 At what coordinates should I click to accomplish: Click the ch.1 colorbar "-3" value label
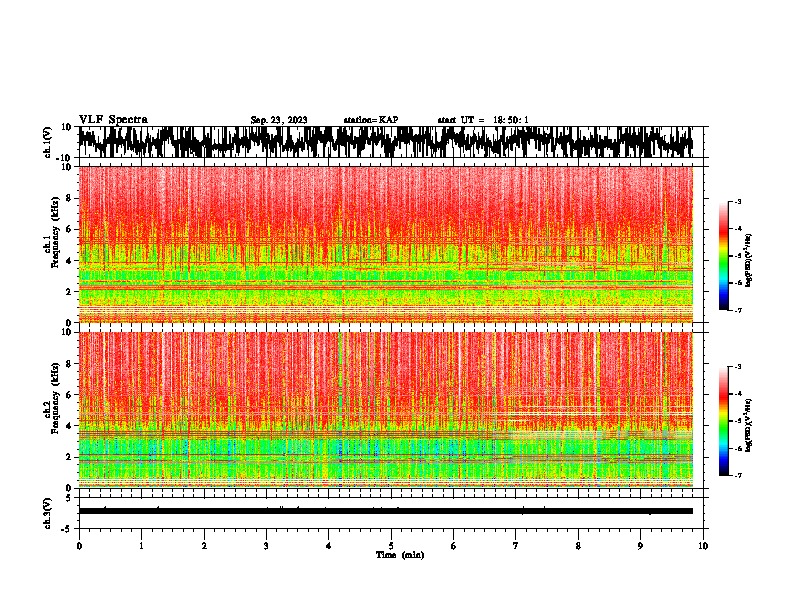click(x=737, y=201)
